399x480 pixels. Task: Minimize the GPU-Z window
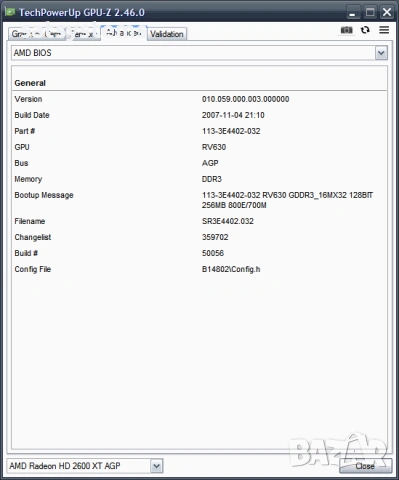tap(352, 13)
